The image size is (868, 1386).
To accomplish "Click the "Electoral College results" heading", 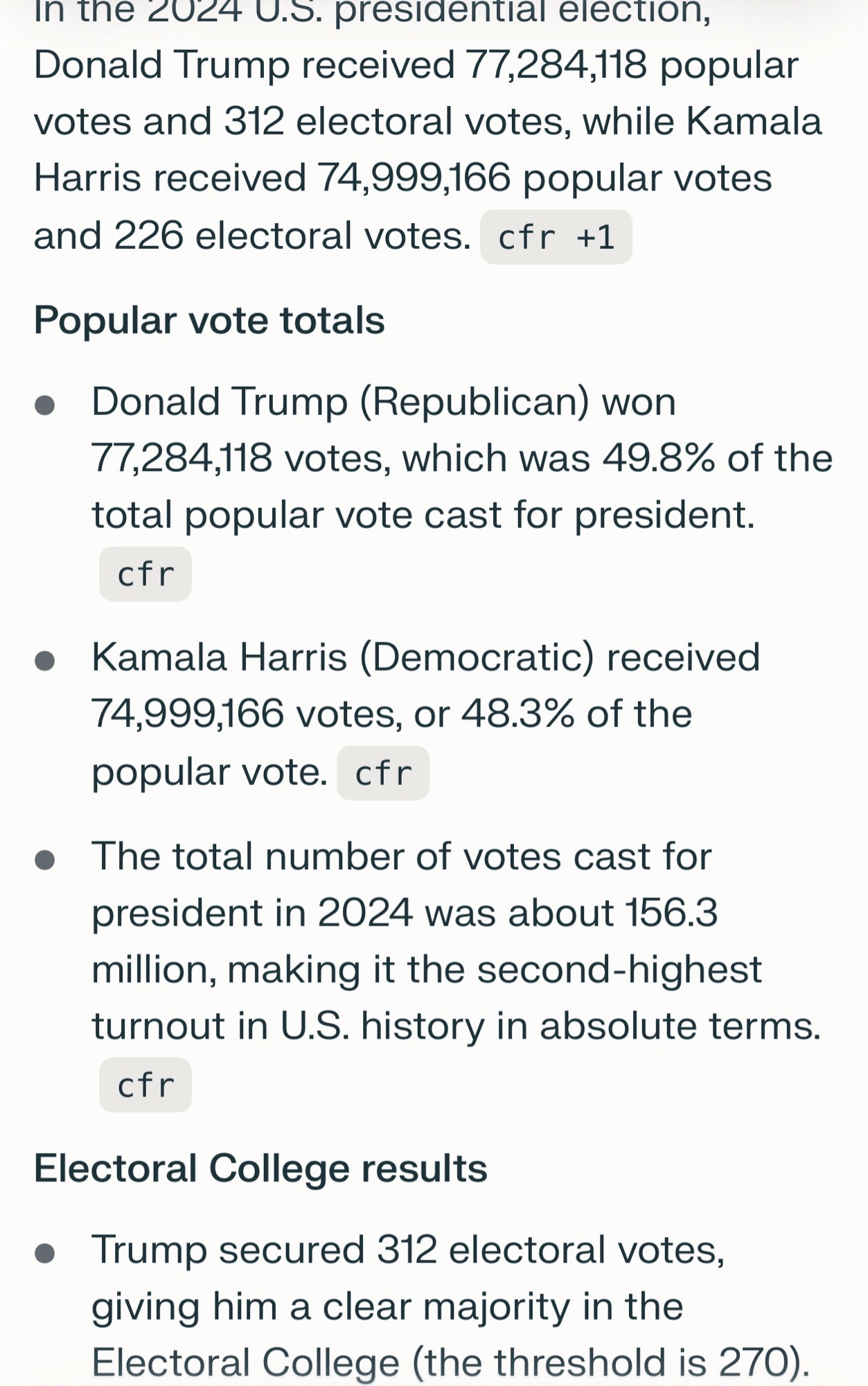I will click(x=260, y=1168).
